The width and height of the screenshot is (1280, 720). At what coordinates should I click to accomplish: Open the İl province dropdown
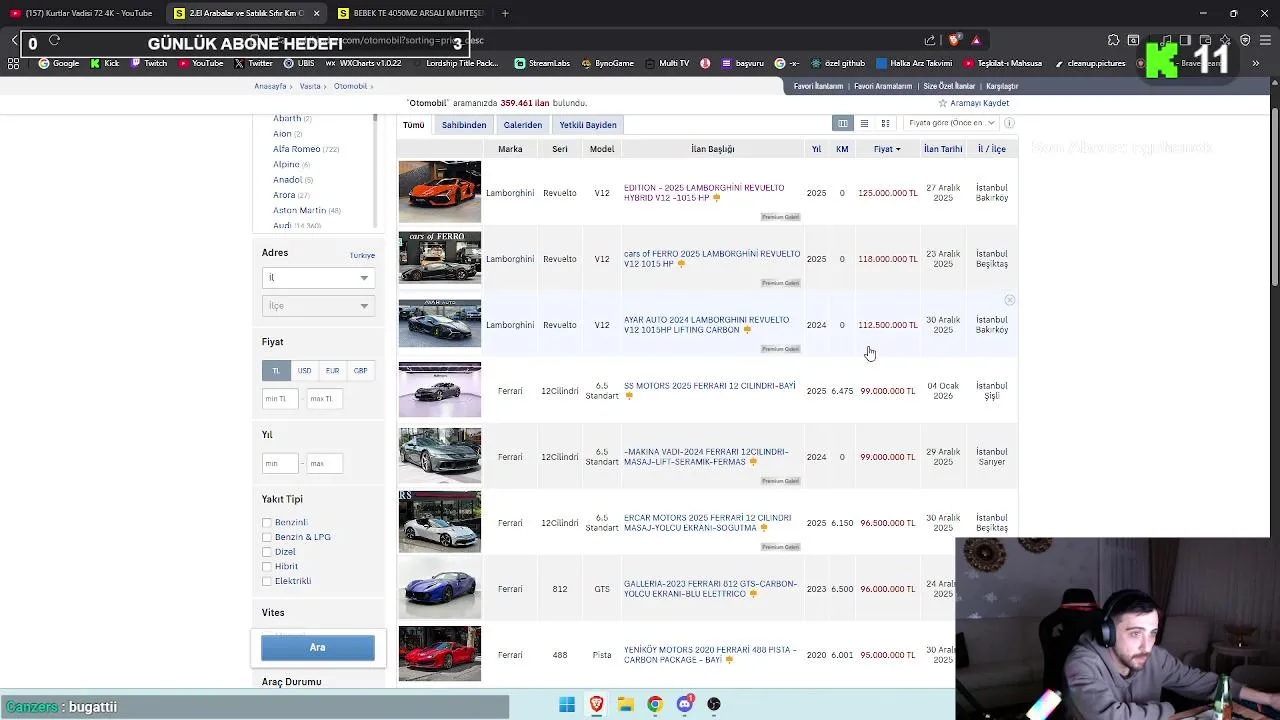(318, 277)
